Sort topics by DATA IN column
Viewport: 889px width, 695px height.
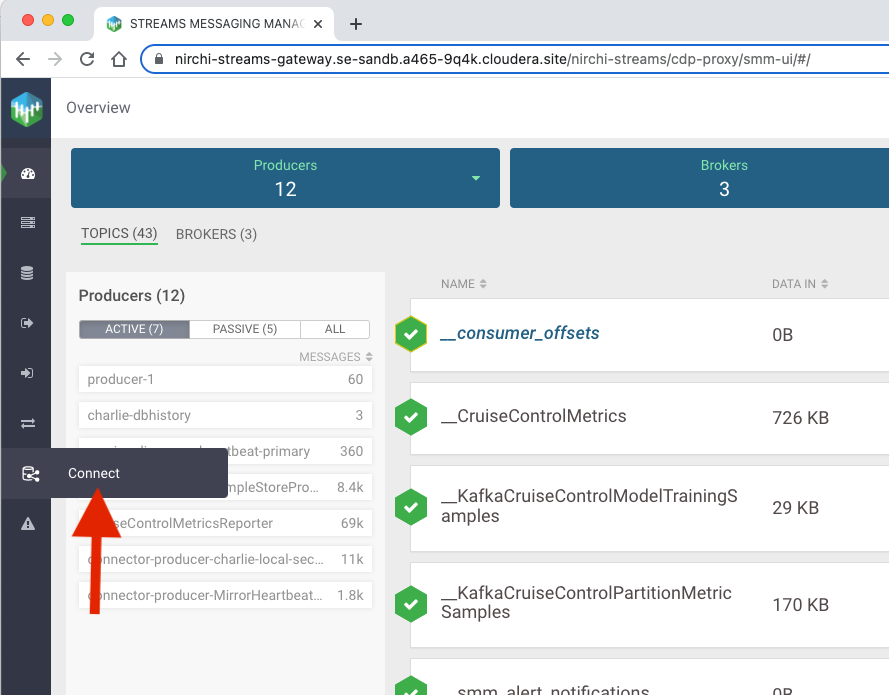pyautogui.click(x=800, y=283)
